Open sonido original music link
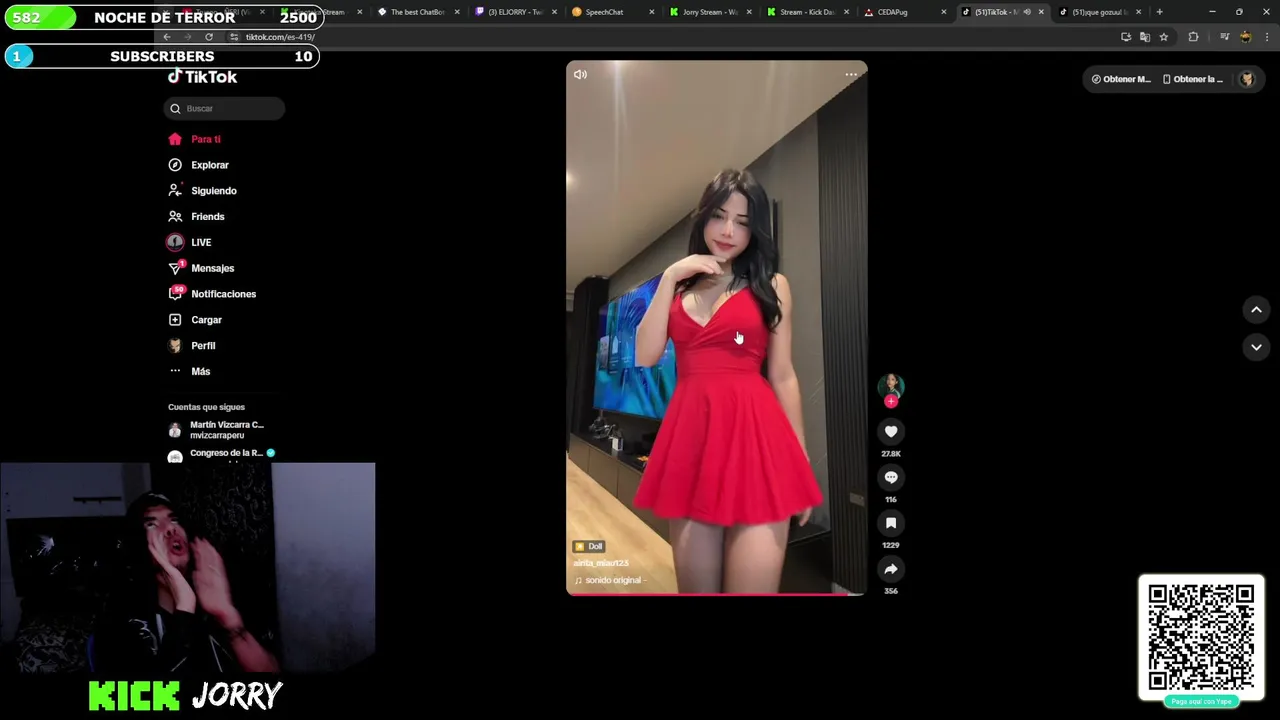This screenshot has width=1280, height=720. [611, 580]
